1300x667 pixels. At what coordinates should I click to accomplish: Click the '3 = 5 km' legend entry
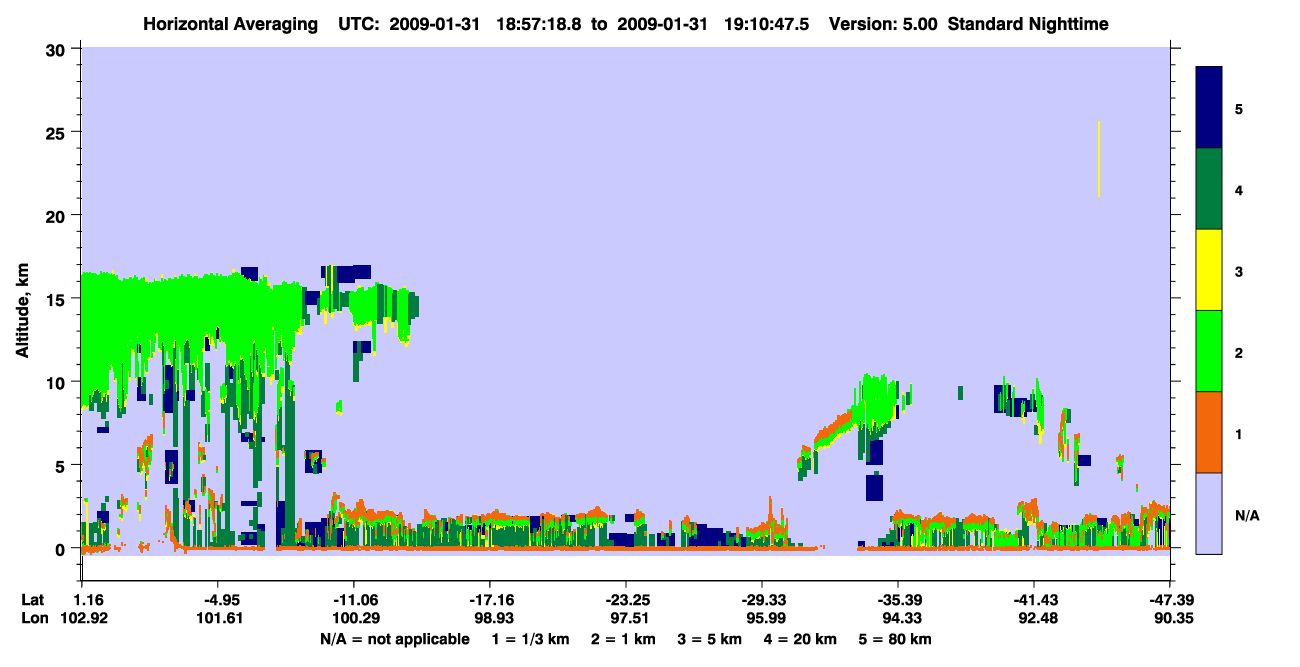click(x=712, y=639)
